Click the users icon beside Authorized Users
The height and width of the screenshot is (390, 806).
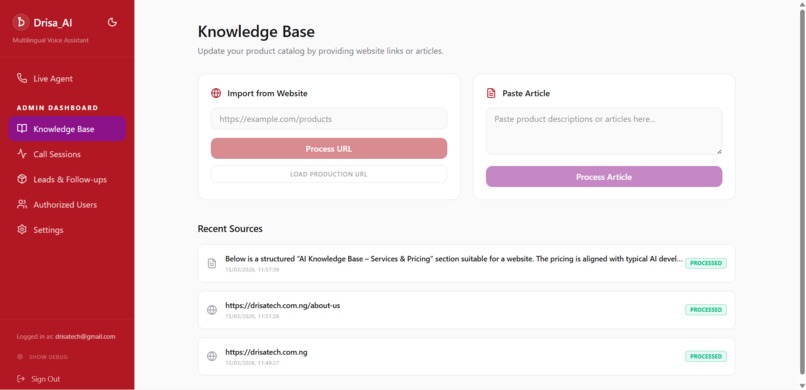coord(22,204)
